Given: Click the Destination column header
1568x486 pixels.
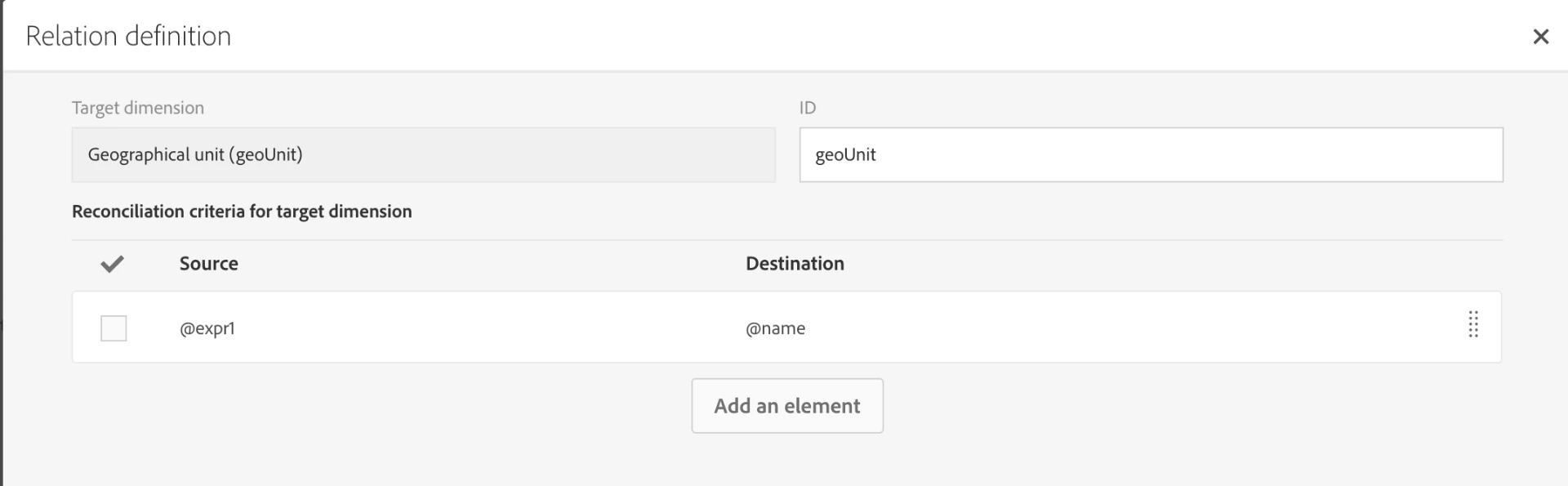Looking at the screenshot, I should coord(795,264).
